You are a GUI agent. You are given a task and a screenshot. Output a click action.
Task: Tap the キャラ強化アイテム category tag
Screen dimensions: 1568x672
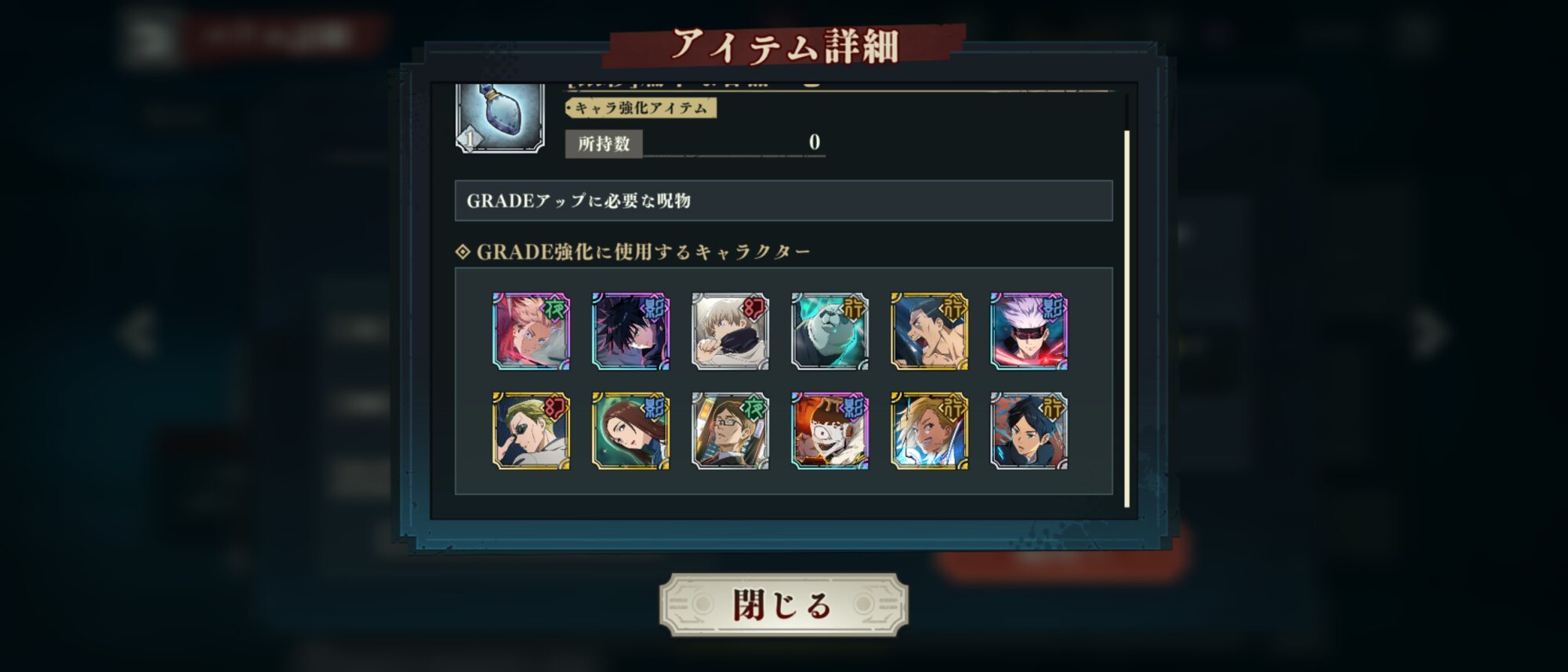[x=641, y=107]
